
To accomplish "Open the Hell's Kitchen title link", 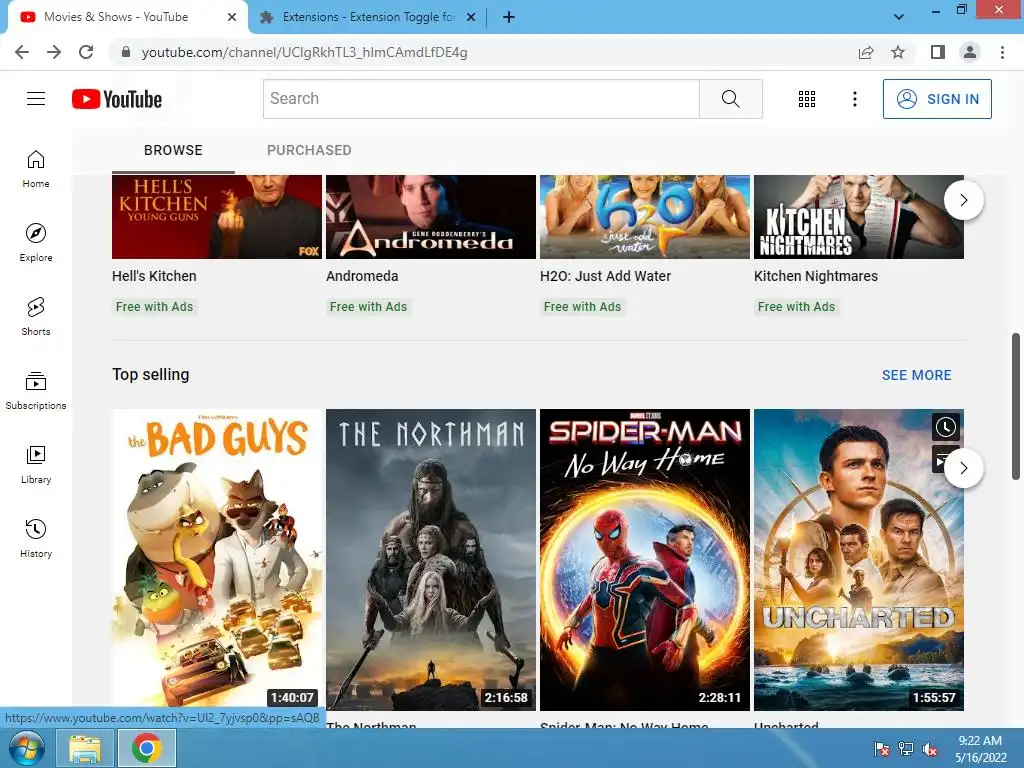I will click(154, 276).
